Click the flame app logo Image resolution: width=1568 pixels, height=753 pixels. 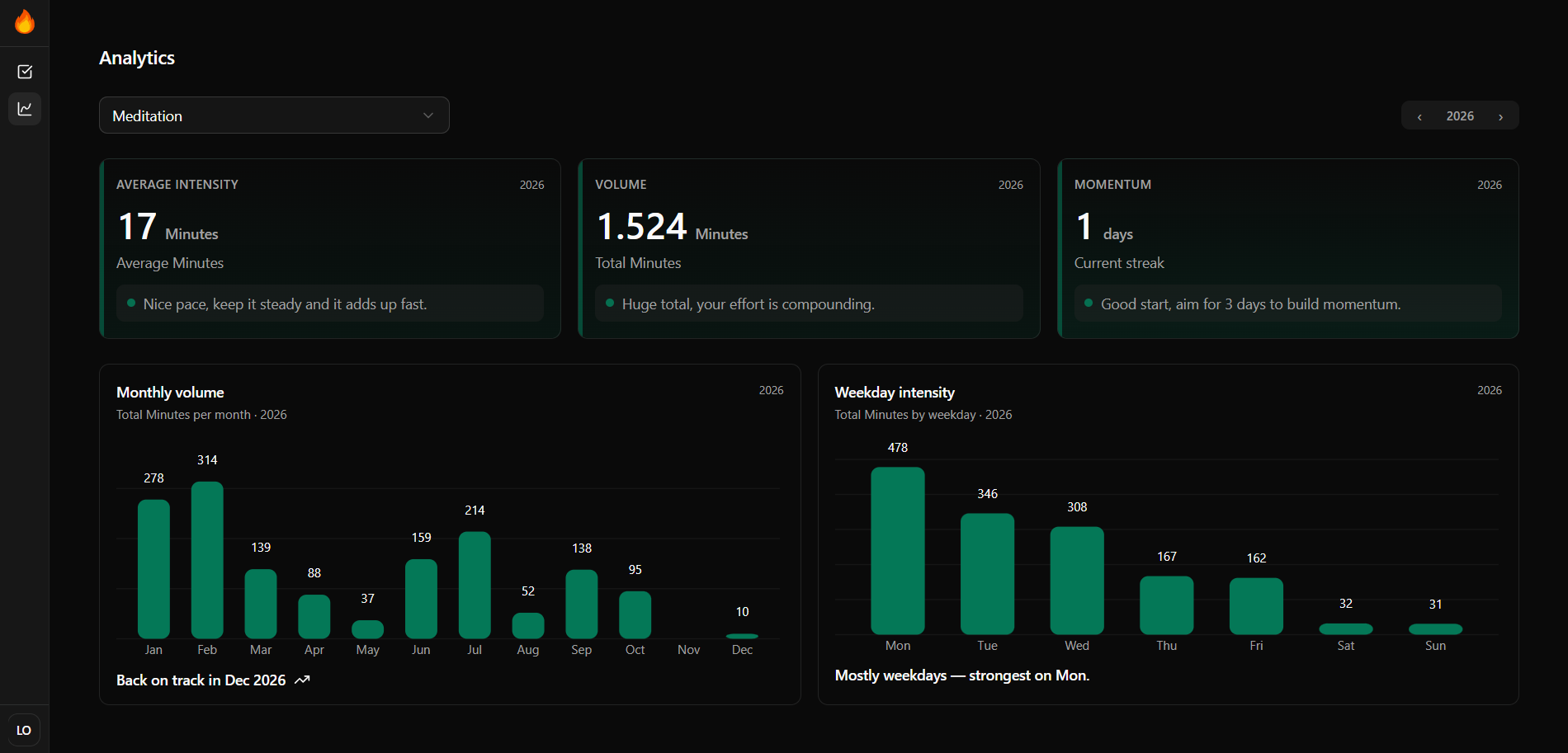[25, 22]
